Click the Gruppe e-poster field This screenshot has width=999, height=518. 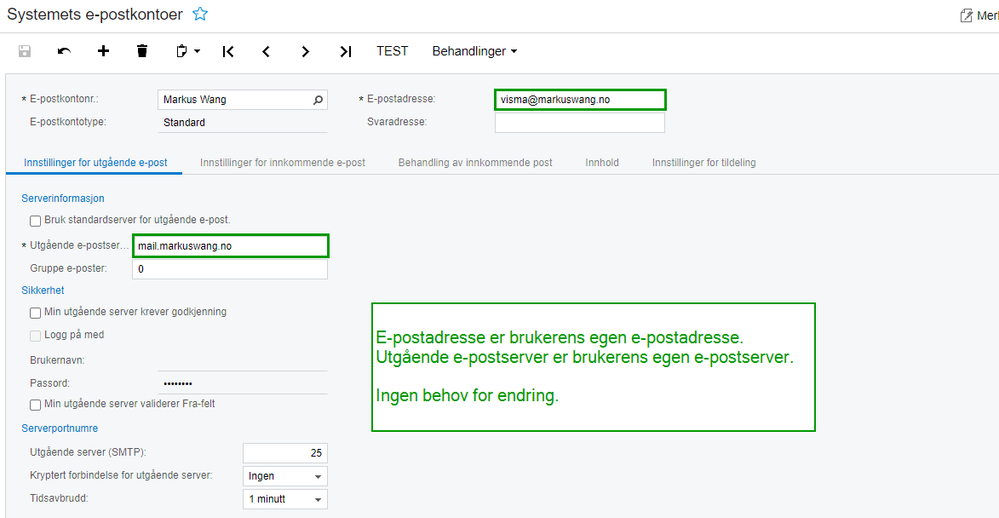[230, 269]
